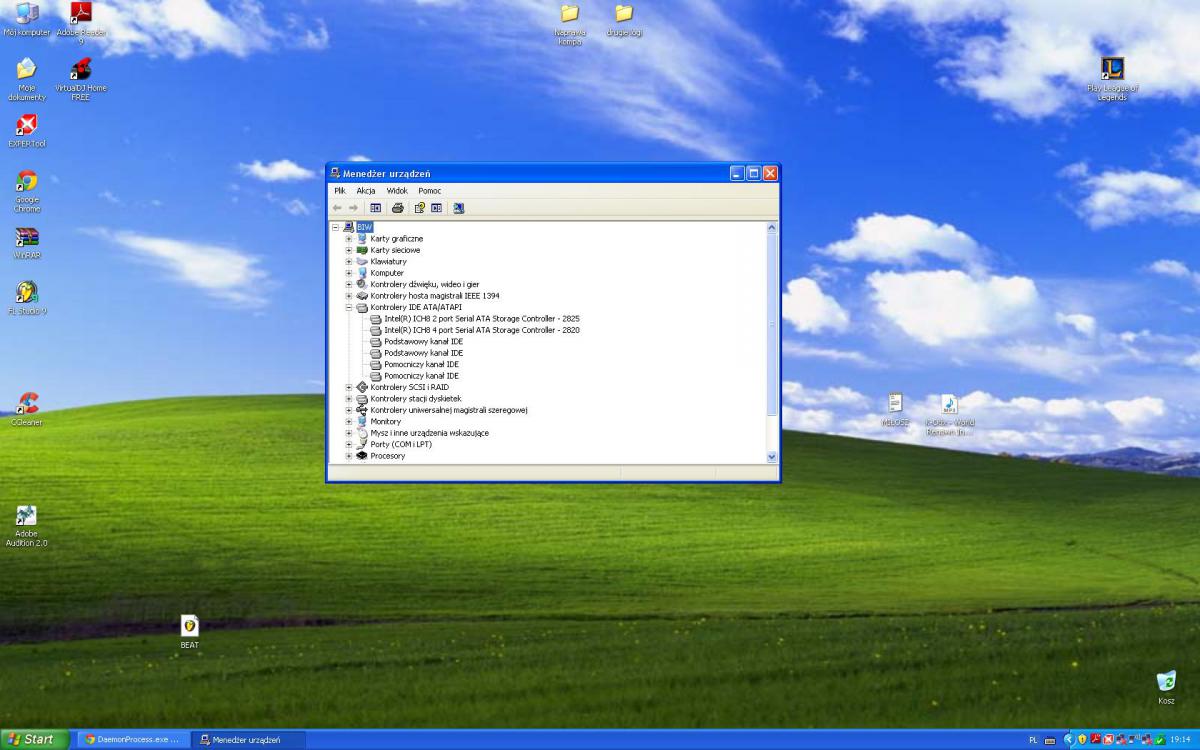
Task: Select the VirtualDJ Home FREE icon
Action: [81, 79]
